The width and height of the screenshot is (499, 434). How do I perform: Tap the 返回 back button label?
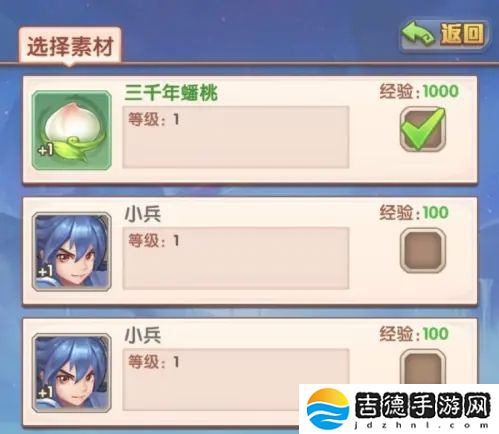(x=462, y=34)
